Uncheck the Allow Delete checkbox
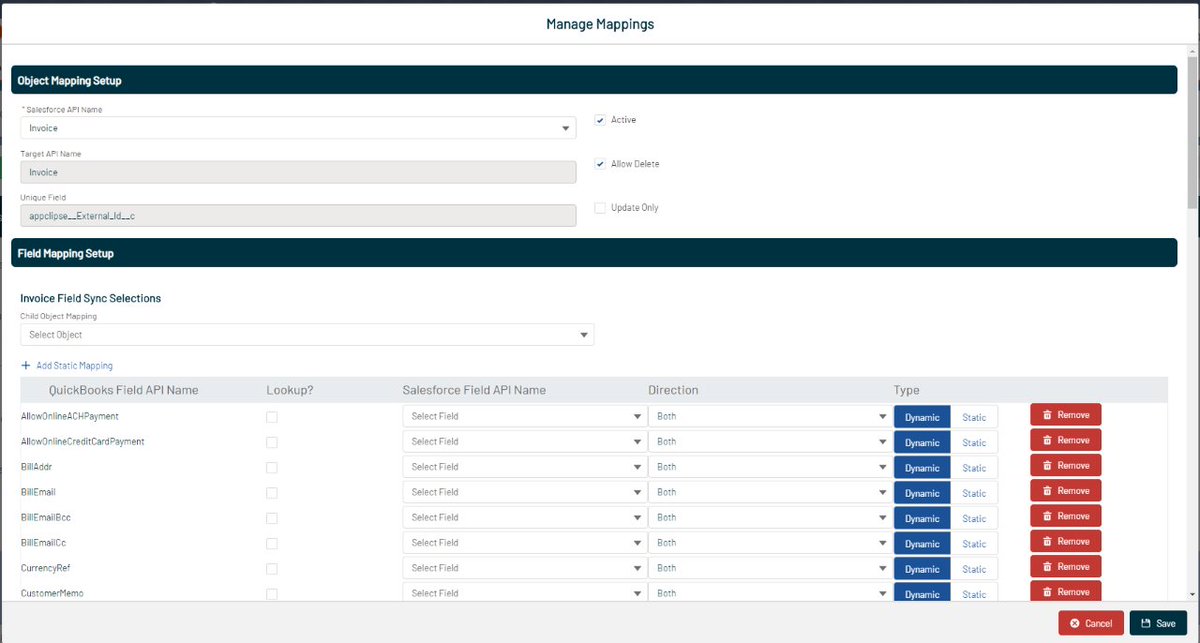Image resolution: width=1200 pixels, height=643 pixels. click(600, 164)
